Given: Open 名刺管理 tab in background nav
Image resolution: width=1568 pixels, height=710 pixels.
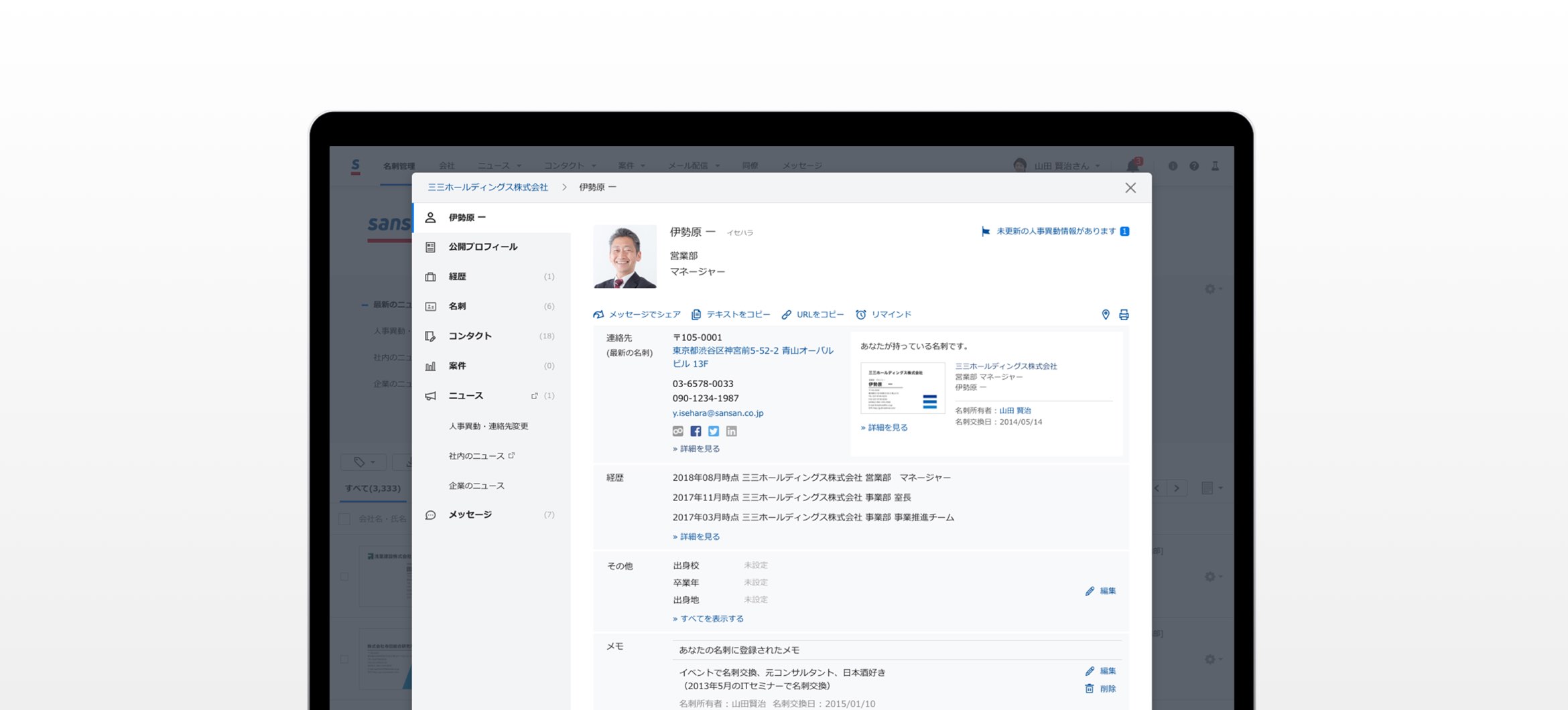Looking at the screenshot, I should coord(399,166).
